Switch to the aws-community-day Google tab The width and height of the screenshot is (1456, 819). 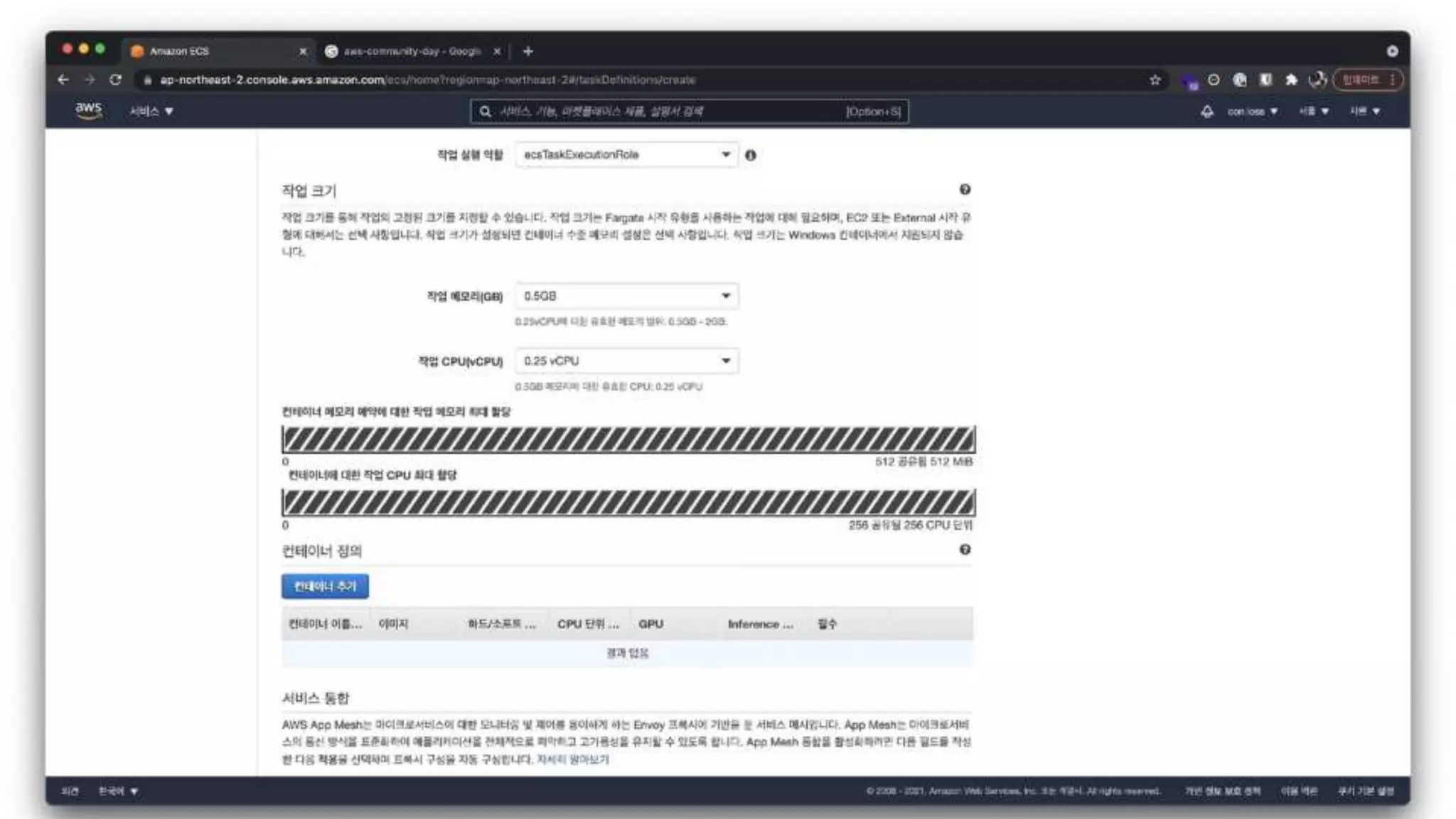[409, 51]
